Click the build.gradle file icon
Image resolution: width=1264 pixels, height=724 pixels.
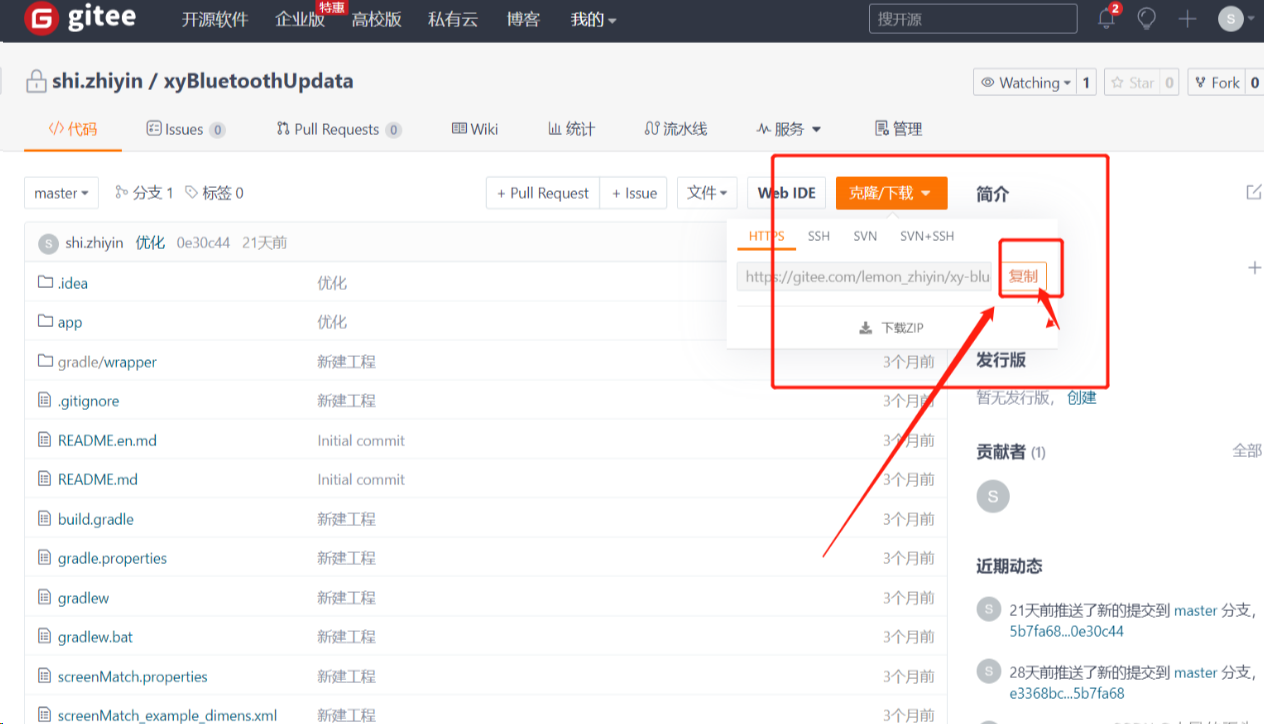click(x=44, y=518)
